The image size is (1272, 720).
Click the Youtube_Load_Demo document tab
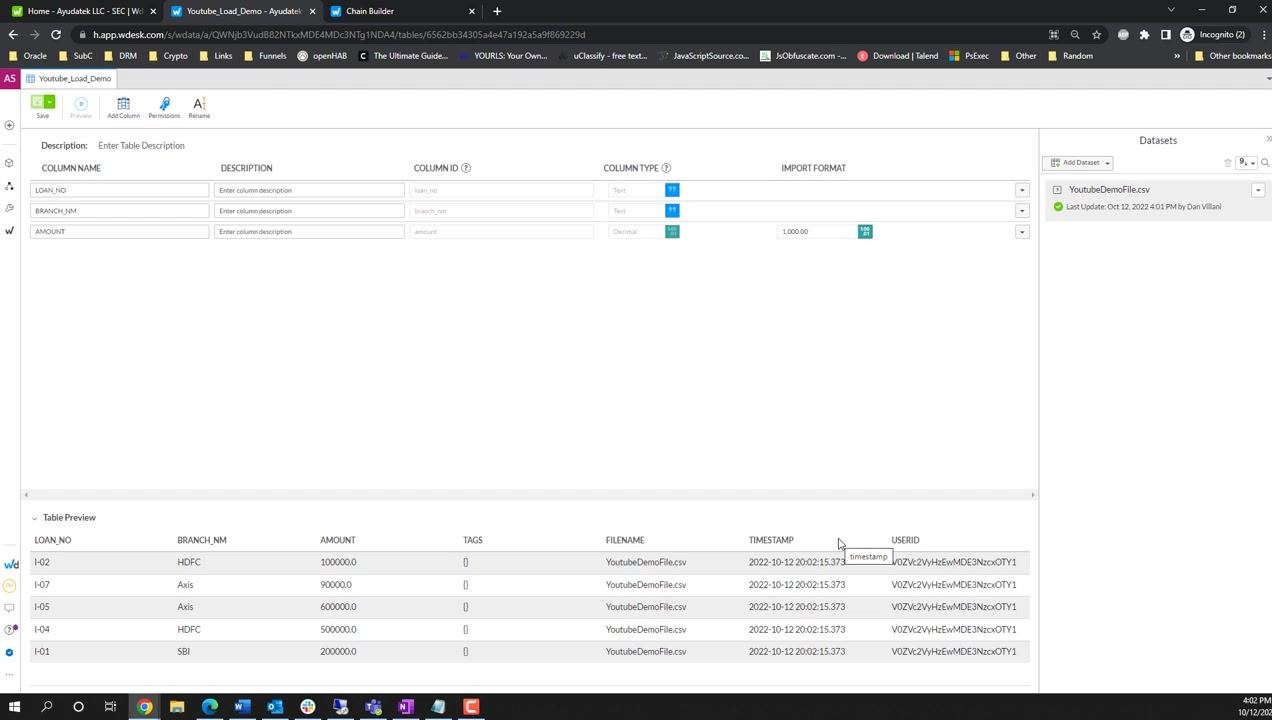[x=70, y=78]
